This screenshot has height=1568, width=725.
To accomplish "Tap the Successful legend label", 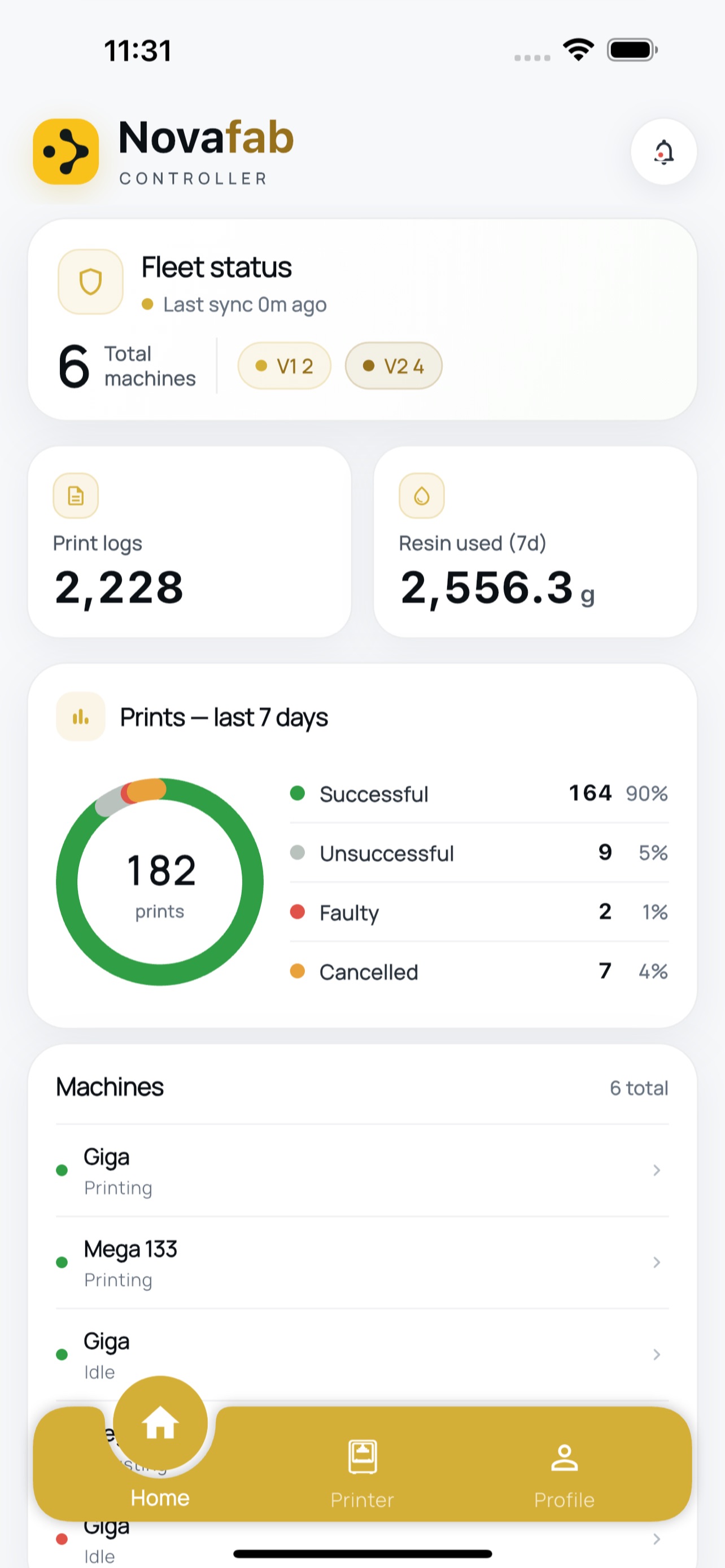I will [374, 794].
